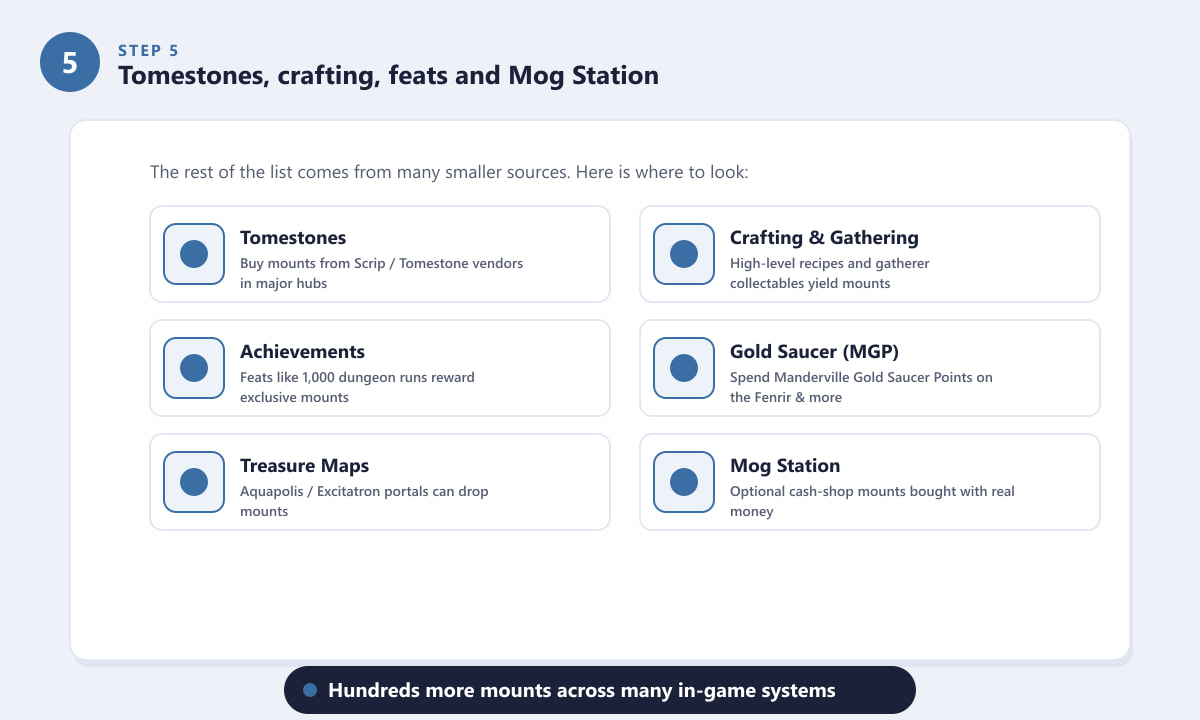Click the Achievements card icon
1200x720 pixels.
point(194,368)
